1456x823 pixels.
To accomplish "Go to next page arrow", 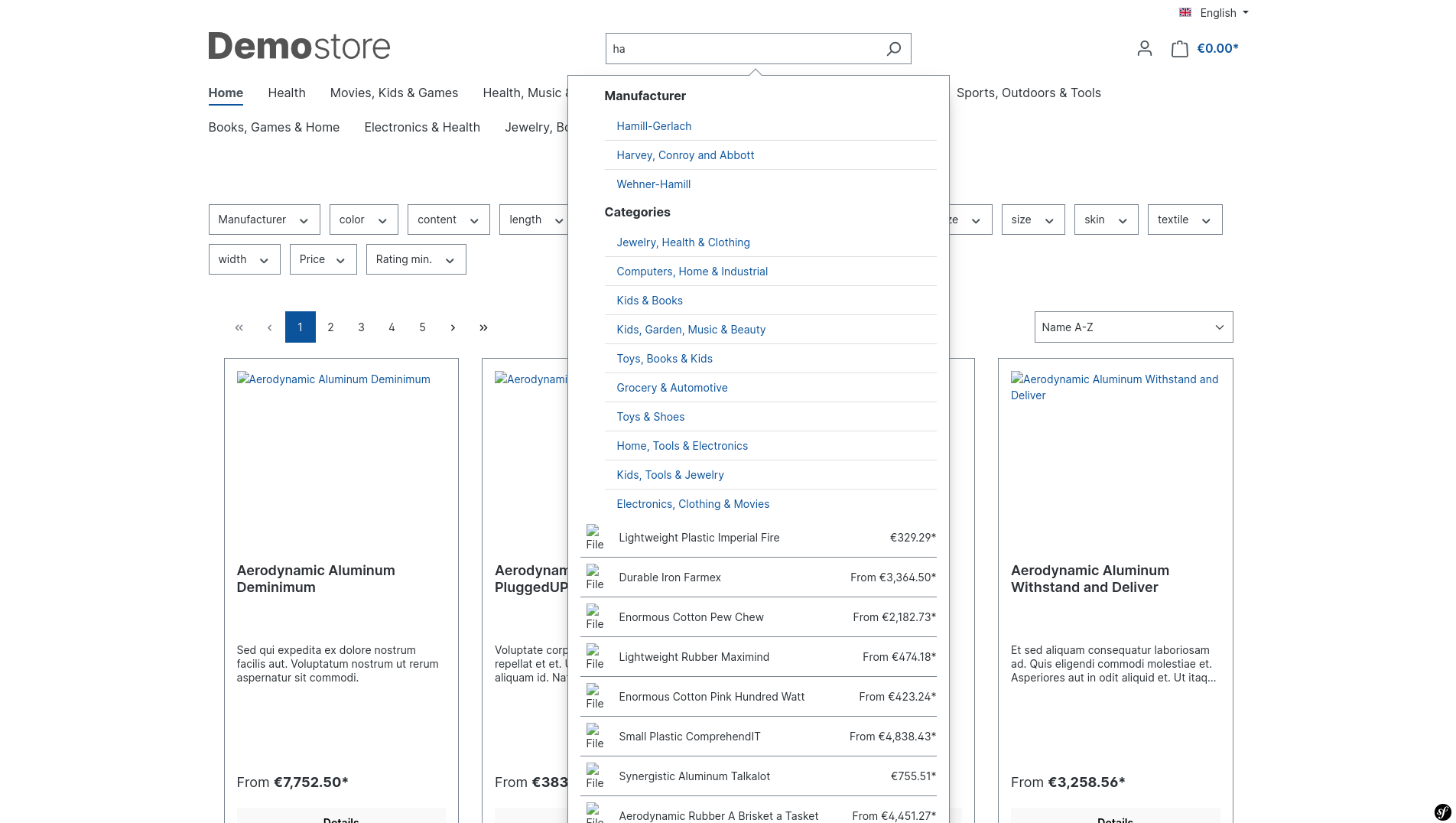I will click(453, 327).
